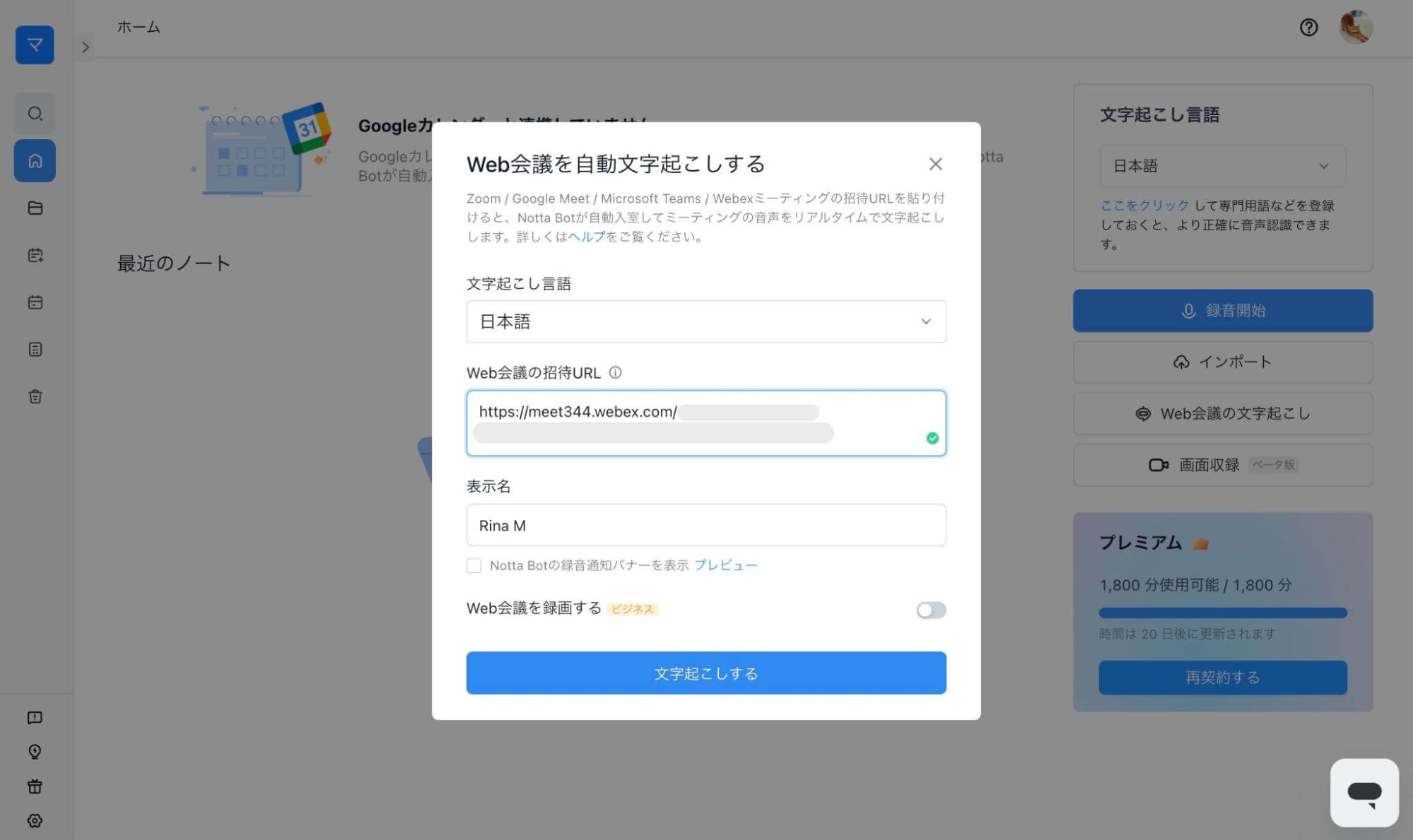Image resolution: width=1413 pixels, height=840 pixels.
Task: Click the search icon in sidebar
Action: [34, 113]
